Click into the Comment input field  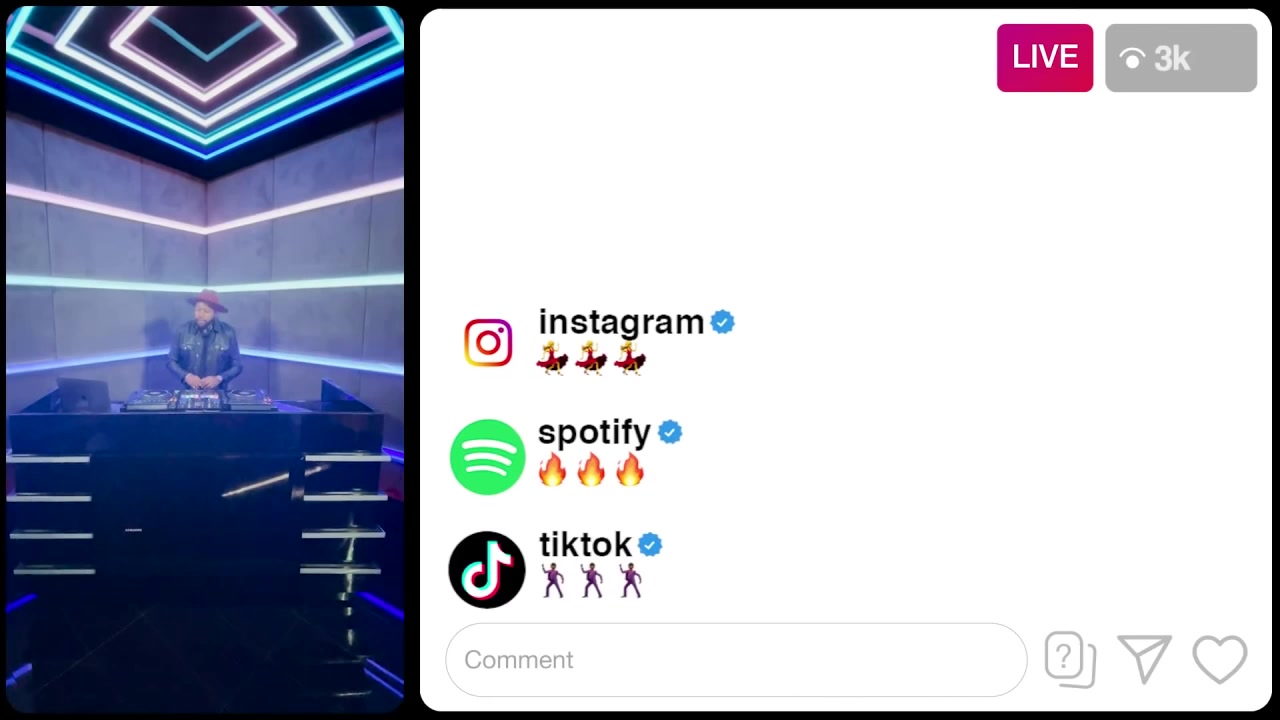click(x=736, y=660)
